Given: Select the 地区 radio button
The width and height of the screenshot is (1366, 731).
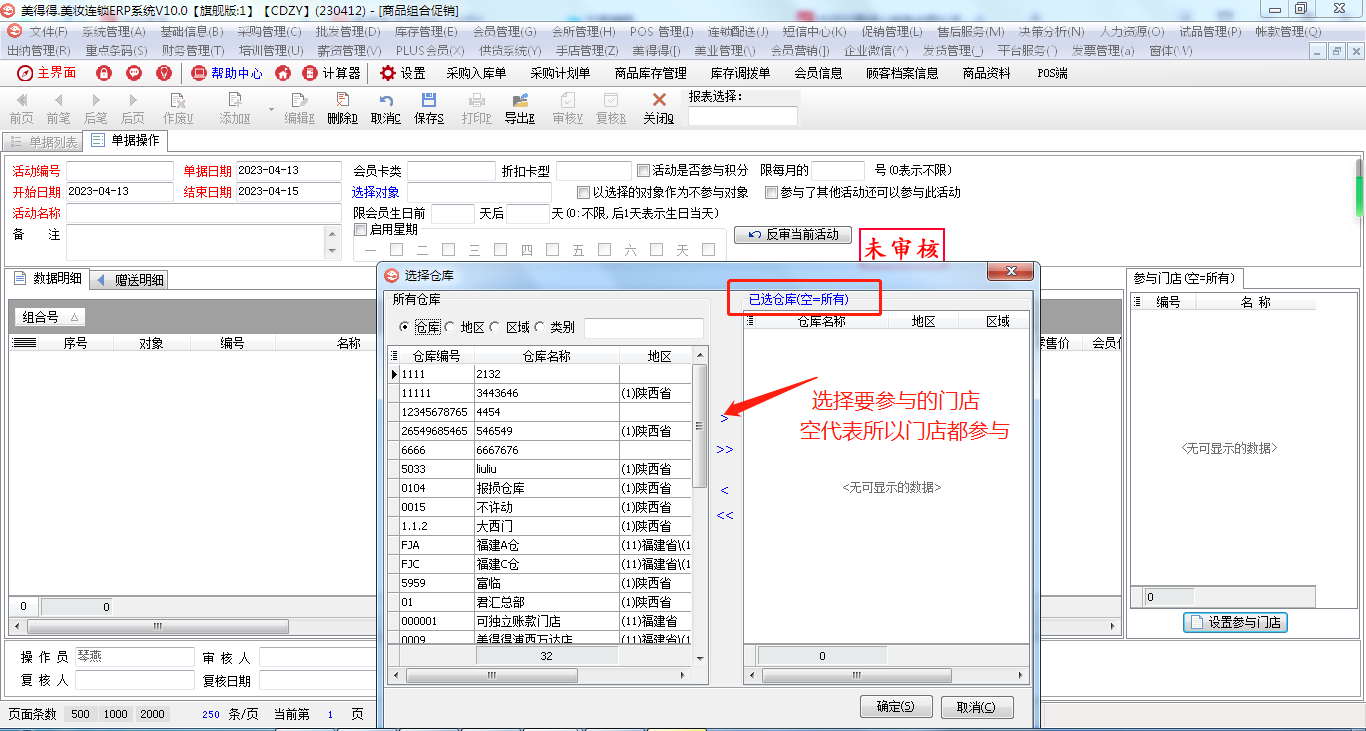Looking at the screenshot, I should [450, 327].
